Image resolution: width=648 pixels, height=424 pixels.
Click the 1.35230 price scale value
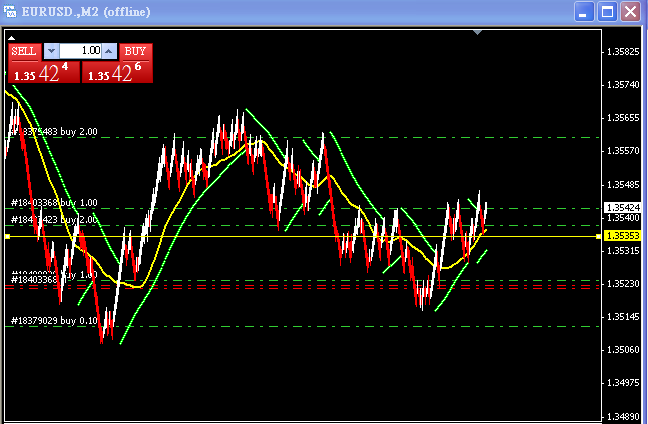pos(623,283)
